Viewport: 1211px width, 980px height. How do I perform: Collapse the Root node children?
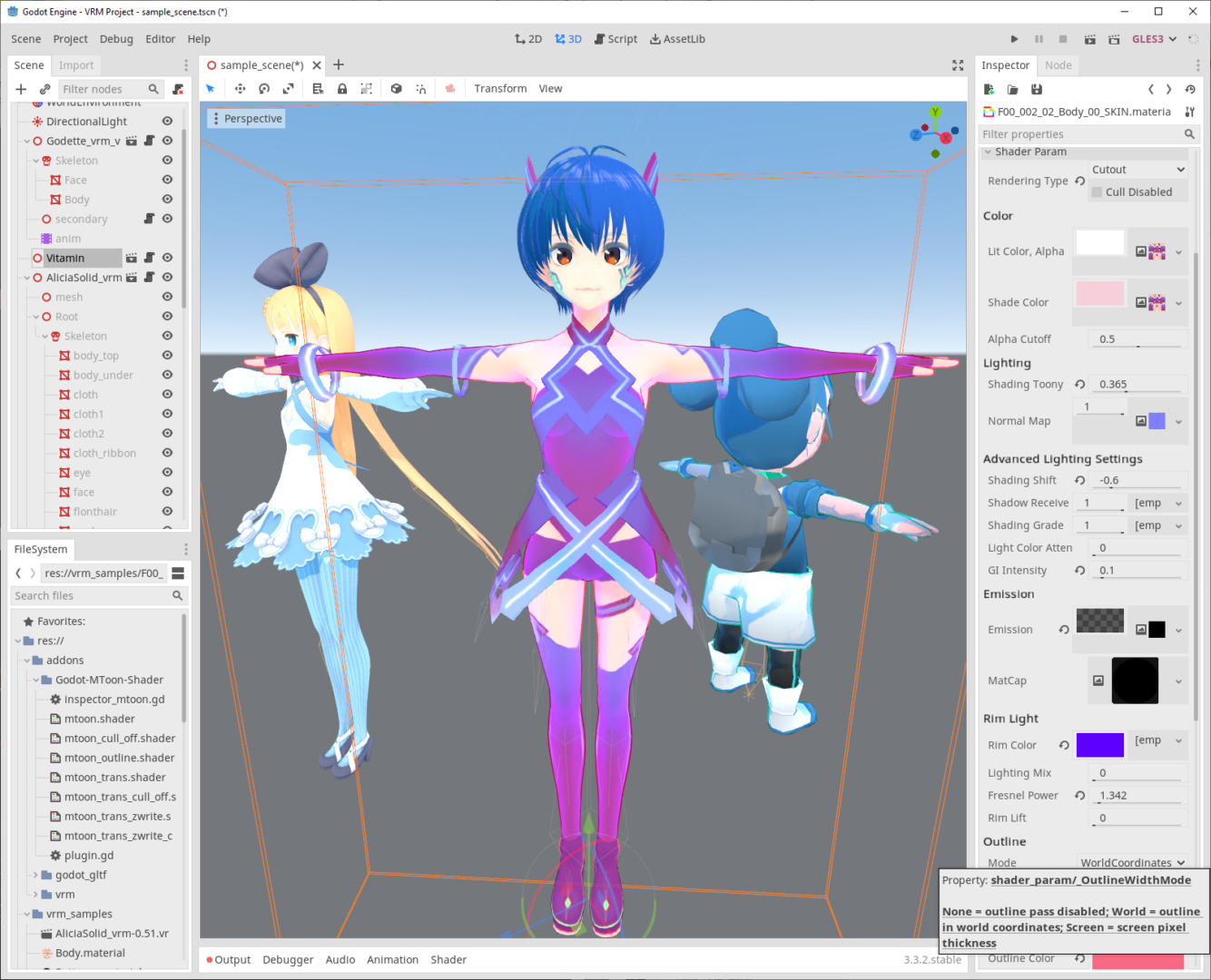click(x=36, y=317)
